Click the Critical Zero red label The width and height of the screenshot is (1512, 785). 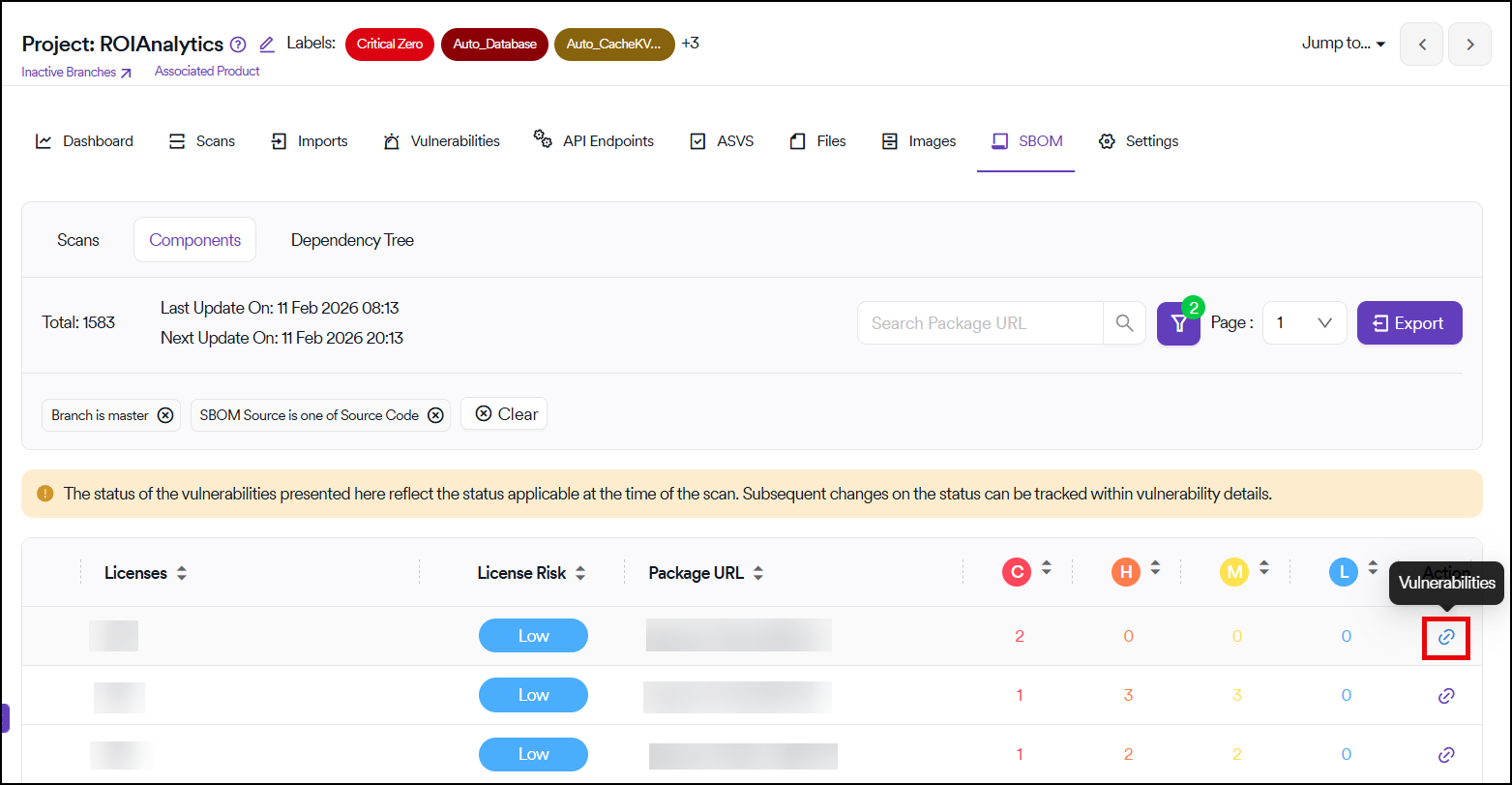tap(390, 45)
